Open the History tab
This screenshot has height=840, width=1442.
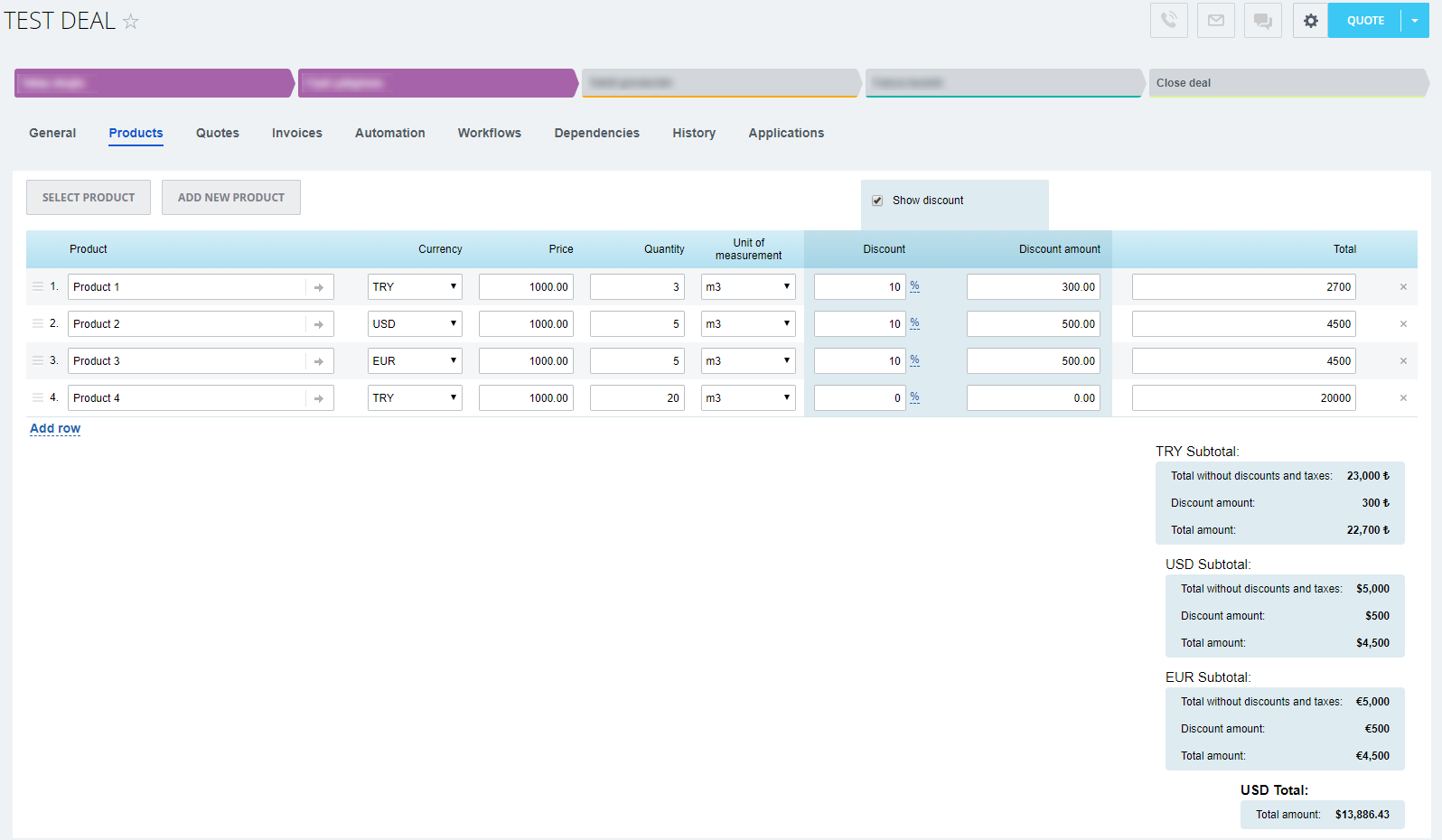click(x=694, y=133)
